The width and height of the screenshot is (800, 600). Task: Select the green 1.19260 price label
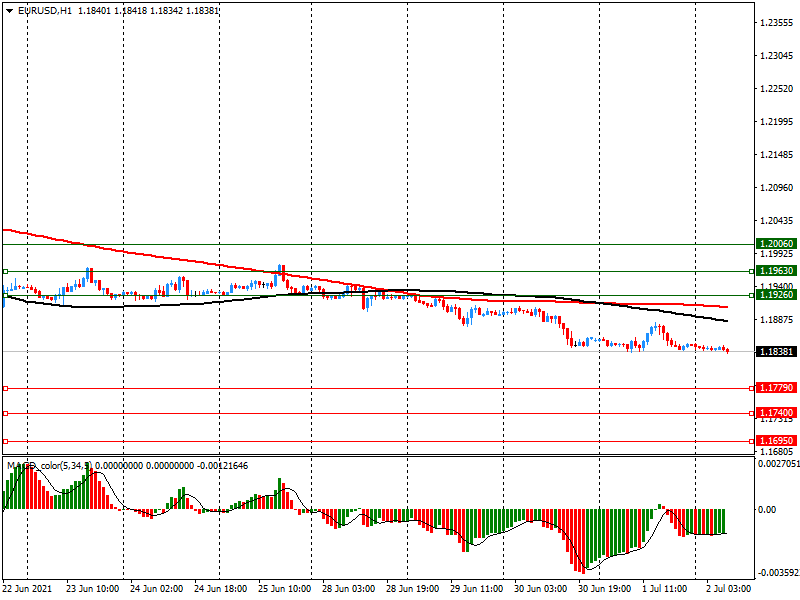(776, 295)
